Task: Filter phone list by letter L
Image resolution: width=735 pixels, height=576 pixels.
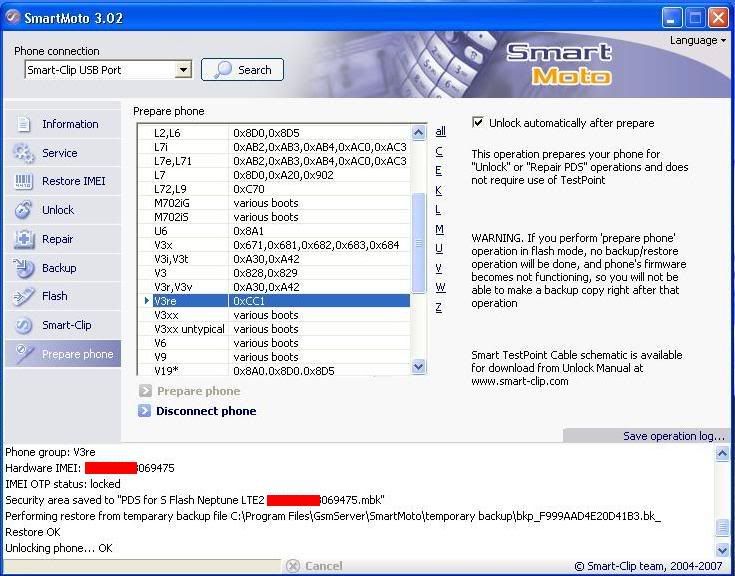Action: point(438,209)
